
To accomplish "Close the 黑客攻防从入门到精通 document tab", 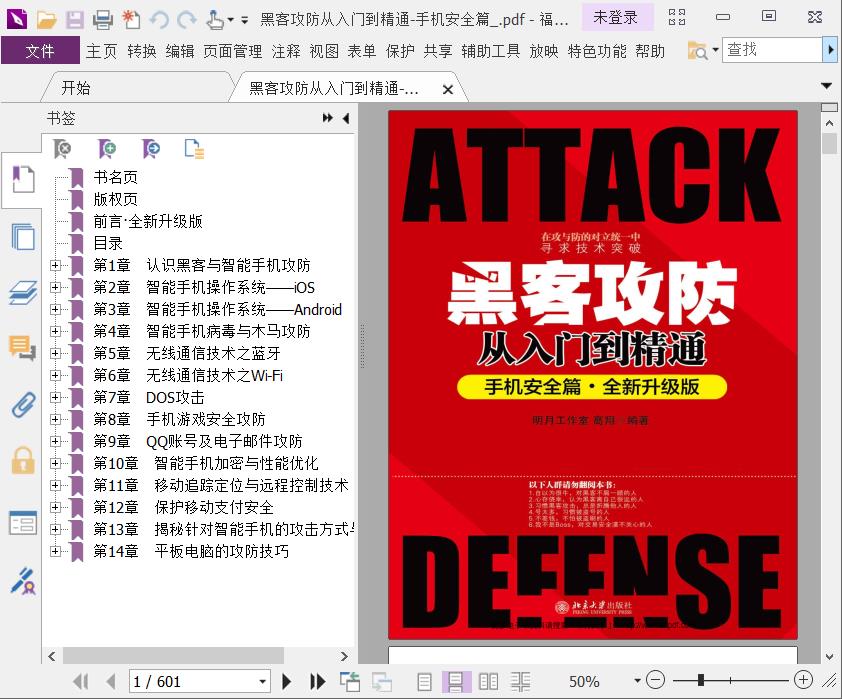I will [447, 89].
